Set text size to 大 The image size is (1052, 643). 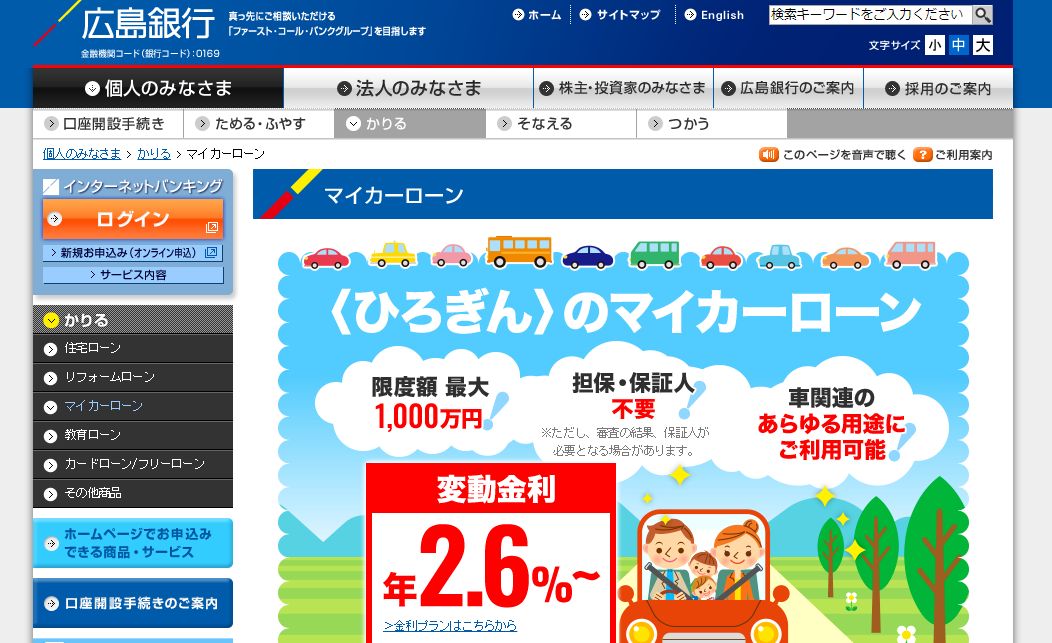pyautogui.click(x=983, y=45)
